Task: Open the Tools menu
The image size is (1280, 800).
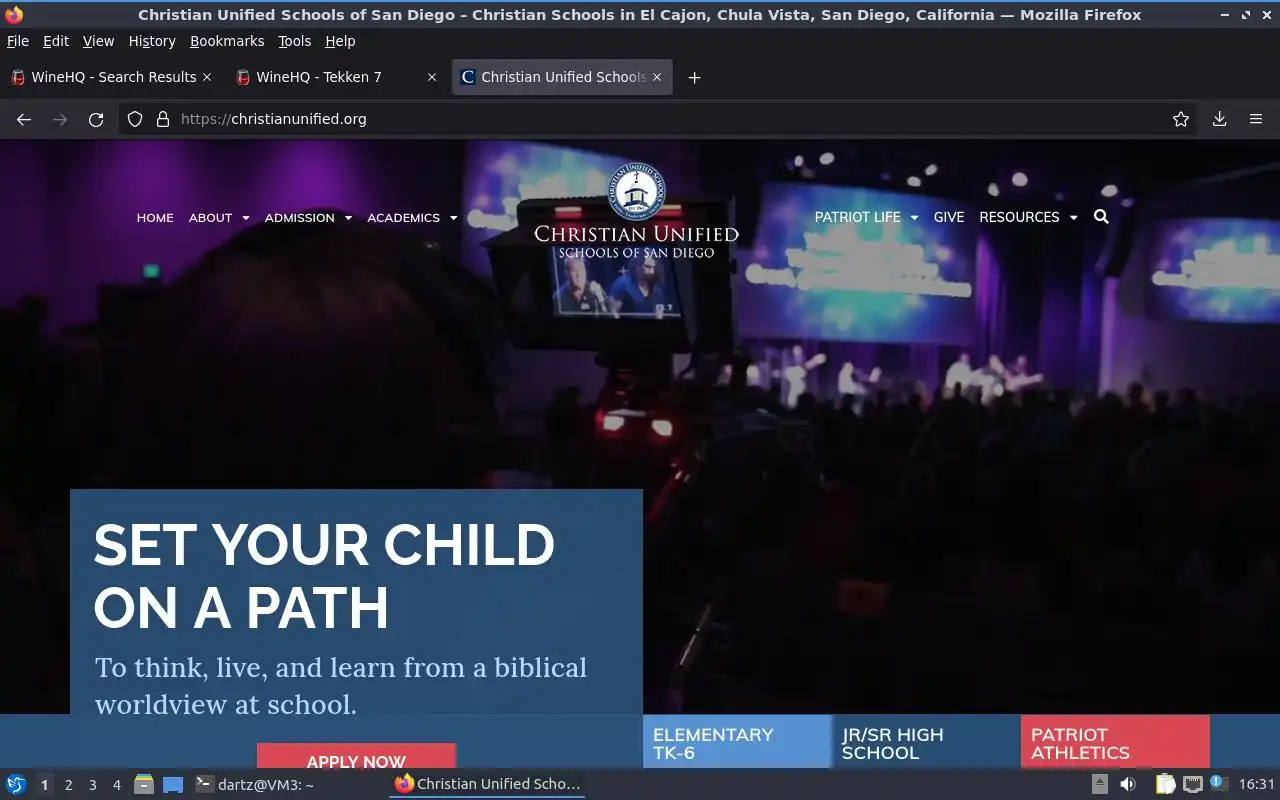Action: (x=295, y=41)
